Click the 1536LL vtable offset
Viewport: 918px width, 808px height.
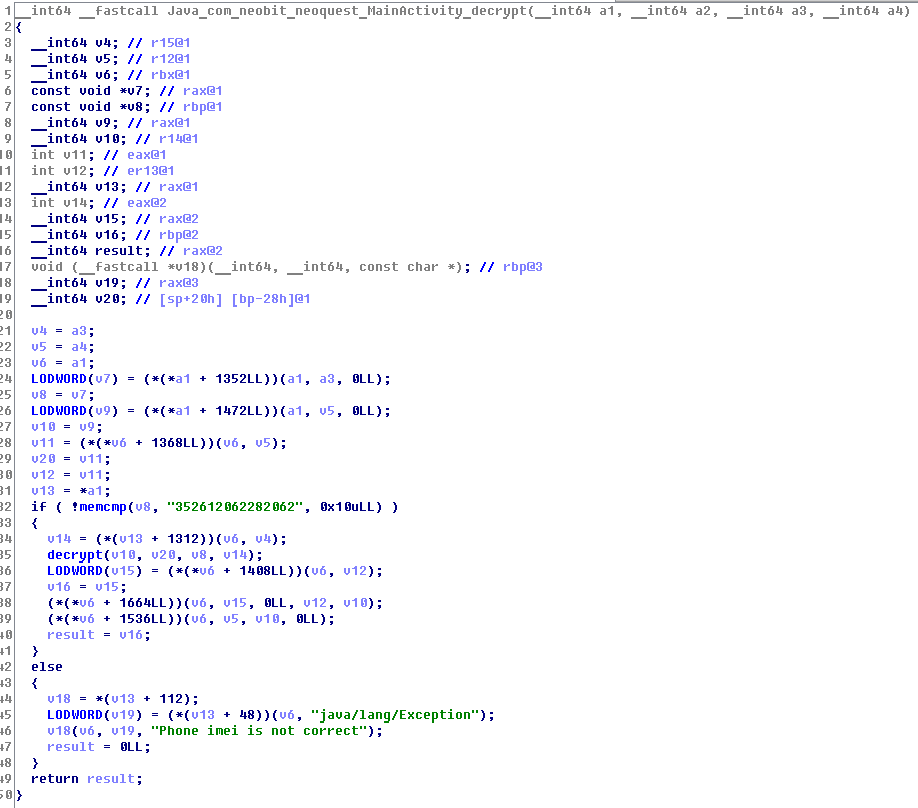click(143, 618)
